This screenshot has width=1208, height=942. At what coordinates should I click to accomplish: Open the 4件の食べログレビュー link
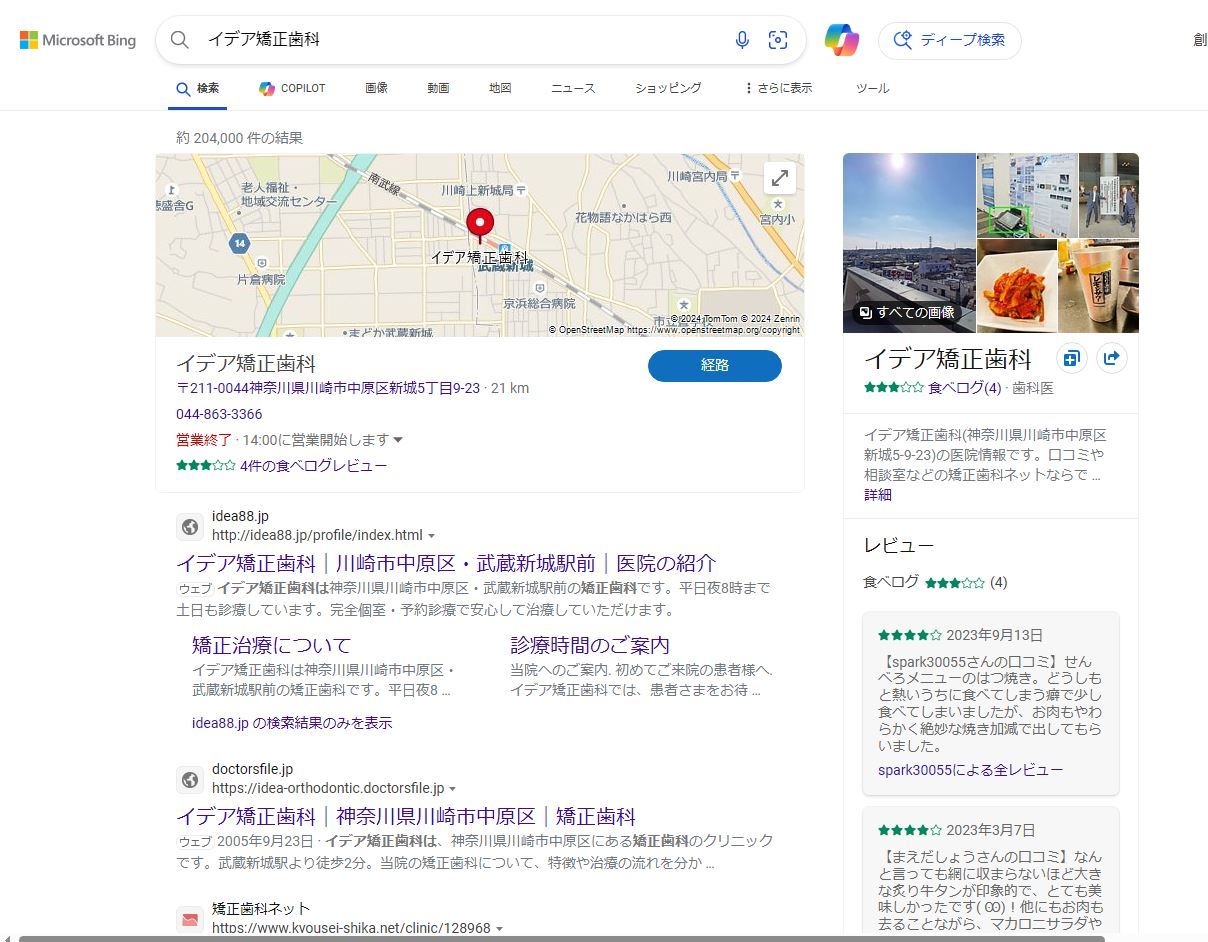tap(313, 466)
